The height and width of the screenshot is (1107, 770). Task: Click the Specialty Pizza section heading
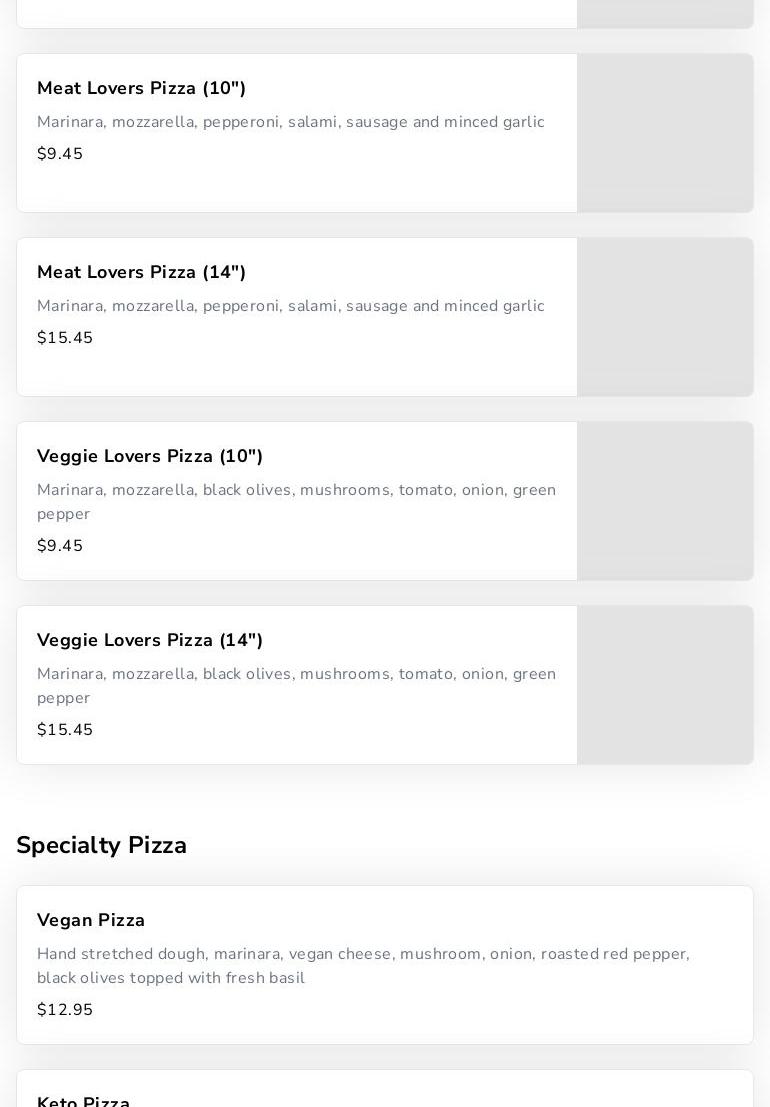[102, 846]
